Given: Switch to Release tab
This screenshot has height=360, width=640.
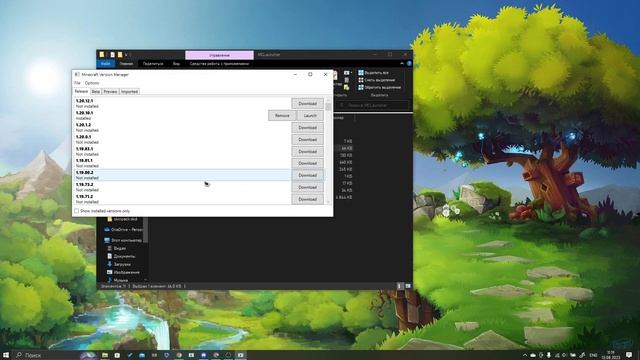Looking at the screenshot, I should [x=81, y=91].
